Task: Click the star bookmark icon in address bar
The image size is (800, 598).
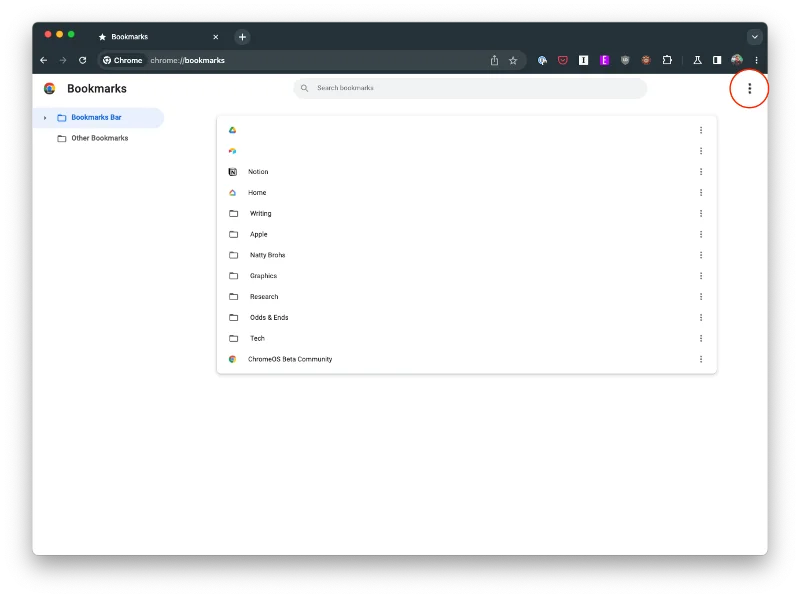Action: [x=513, y=60]
